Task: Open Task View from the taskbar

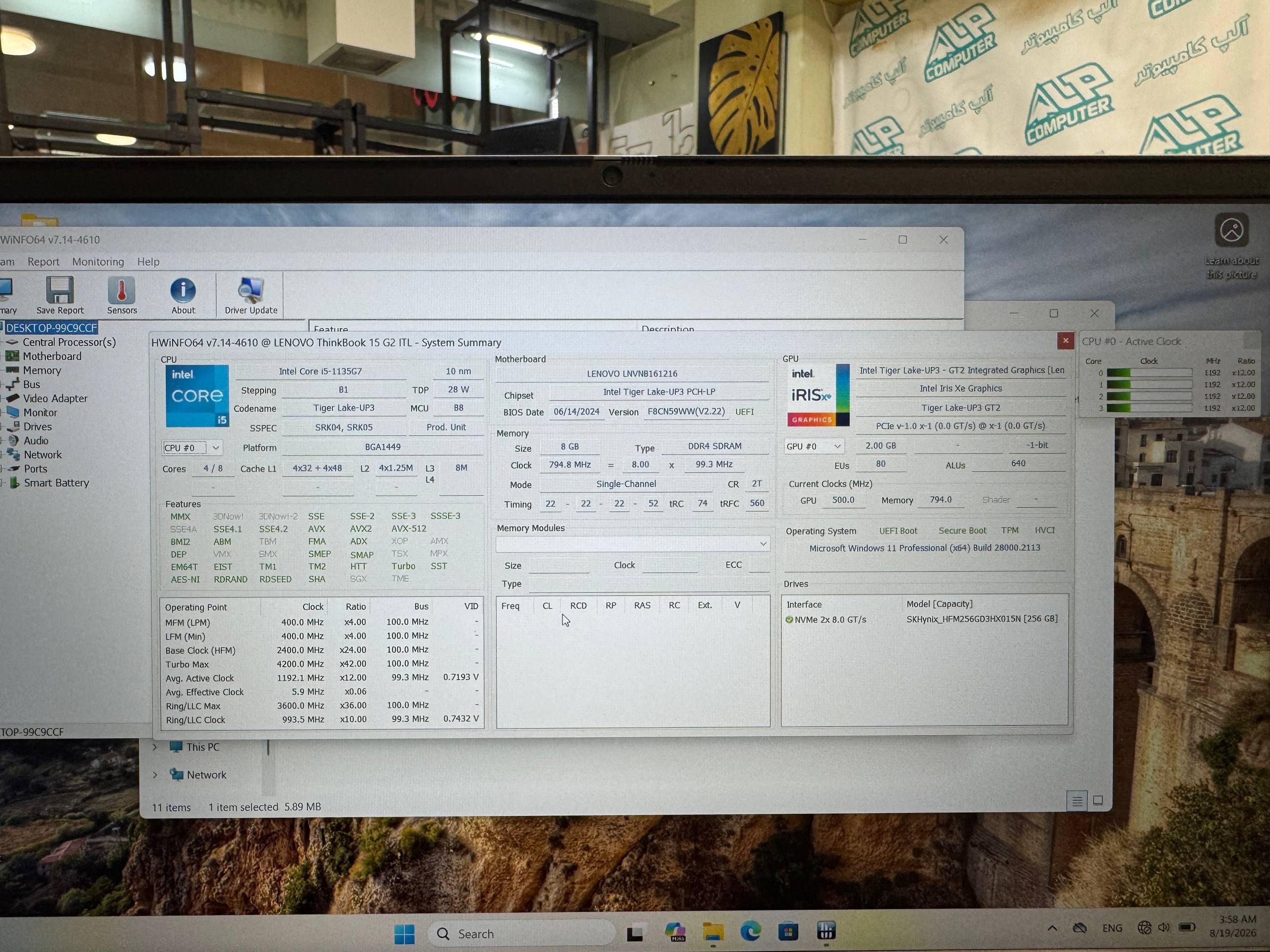Action: (635, 934)
